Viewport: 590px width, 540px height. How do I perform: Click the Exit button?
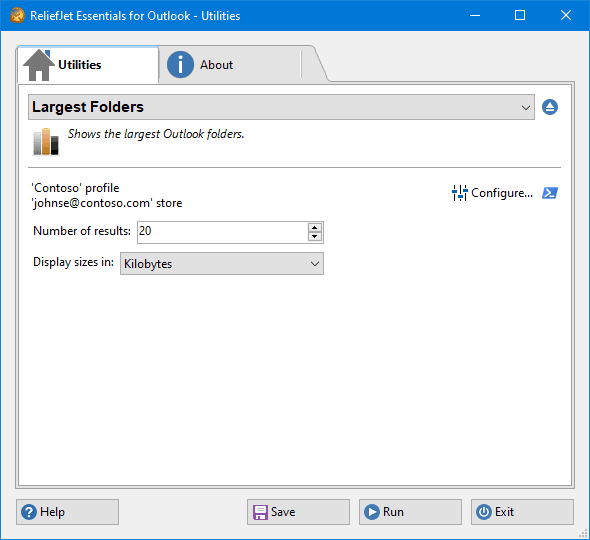point(522,512)
